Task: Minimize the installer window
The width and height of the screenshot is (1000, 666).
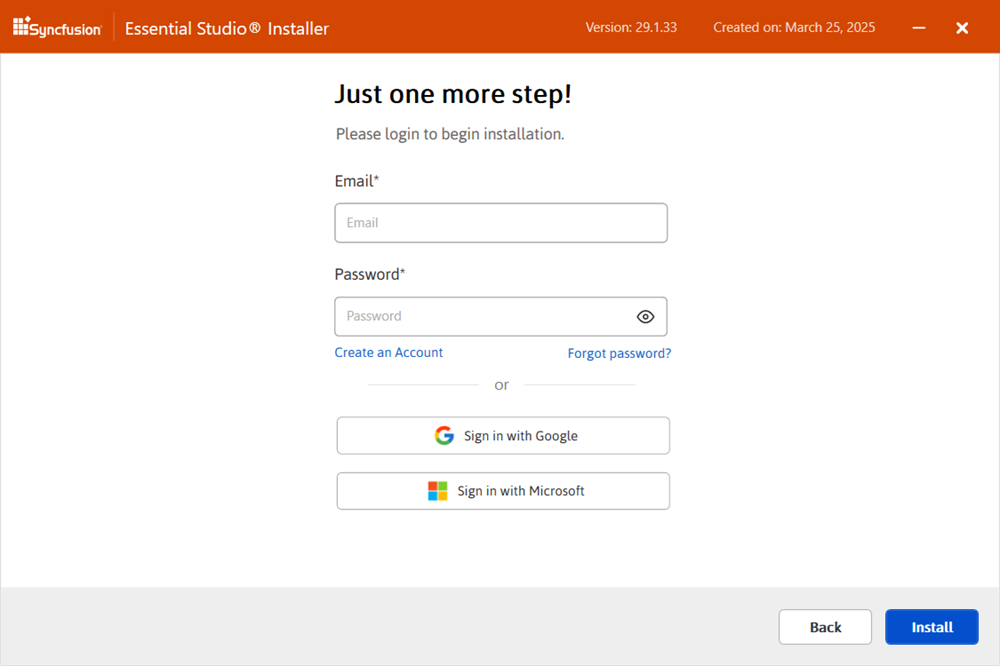Action: (918, 27)
